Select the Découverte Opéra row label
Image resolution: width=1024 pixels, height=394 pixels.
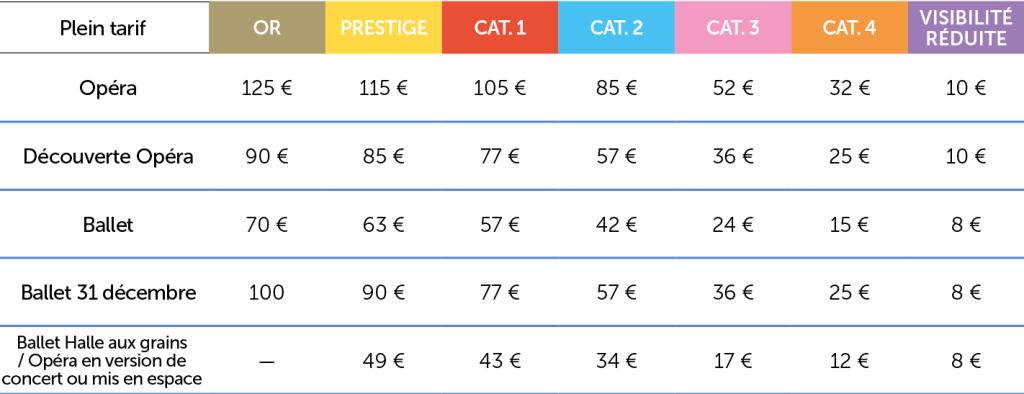click(108, 157)
